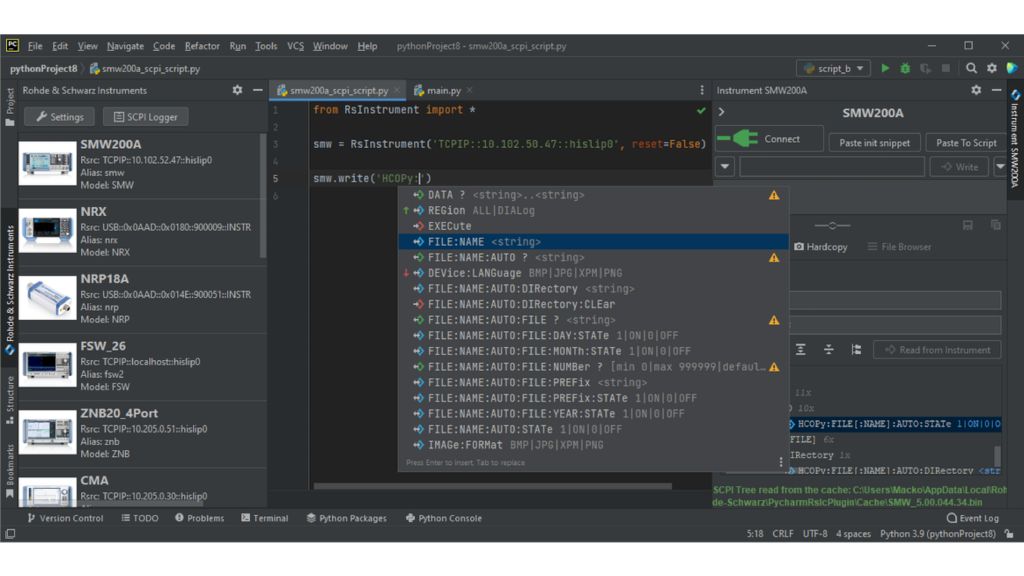Screen dimensions: 1024x576
Task: Run the script with the green play icon
Action: (x=885, y=69)
